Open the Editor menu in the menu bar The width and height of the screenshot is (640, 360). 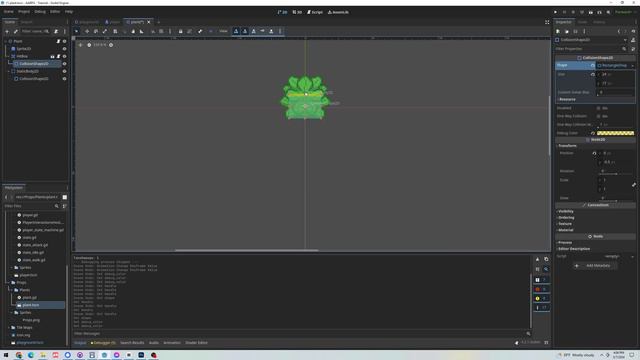coord(55,12)
